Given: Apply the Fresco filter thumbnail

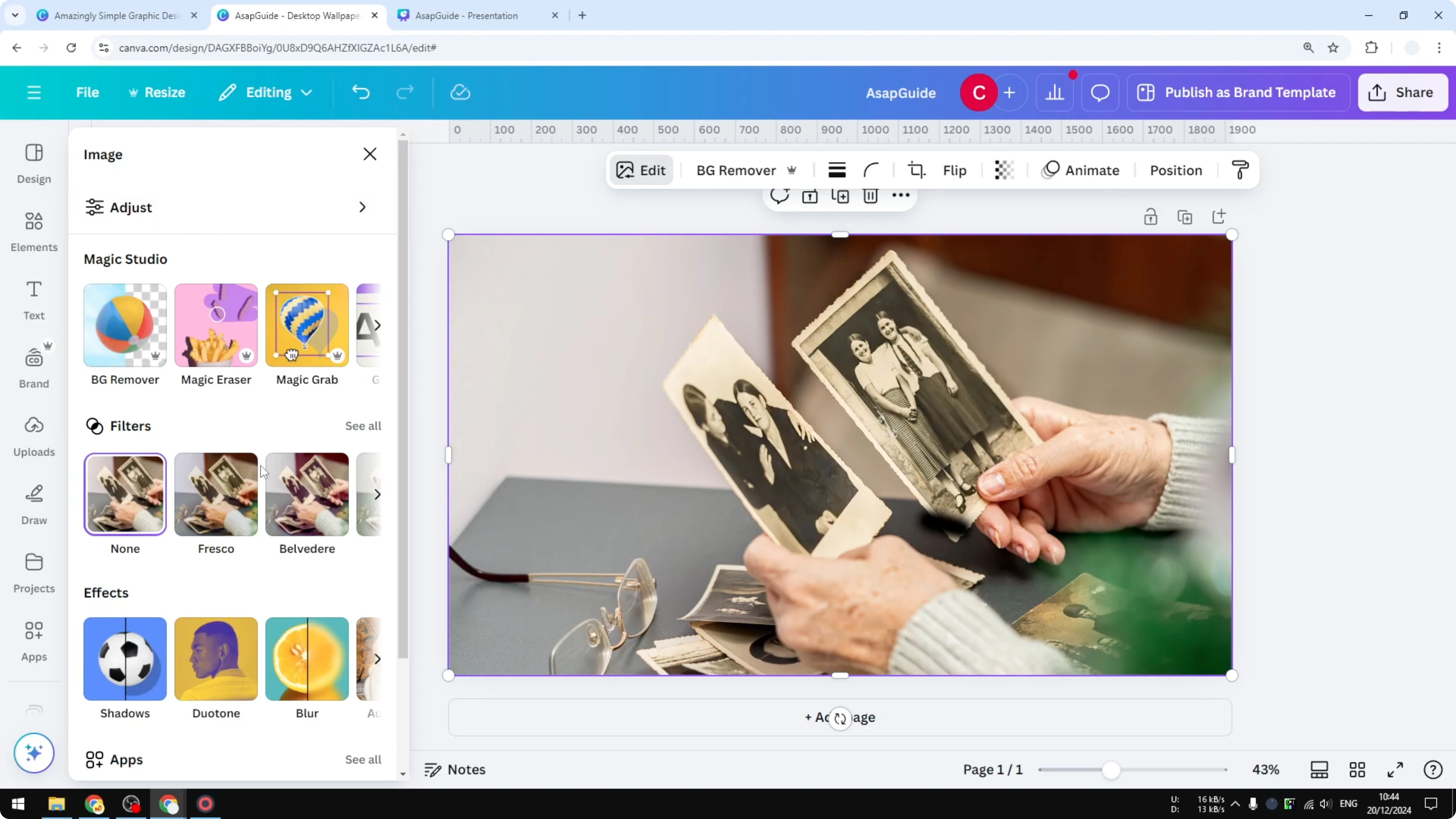Looking at the screenshot, I should [215, 494].
